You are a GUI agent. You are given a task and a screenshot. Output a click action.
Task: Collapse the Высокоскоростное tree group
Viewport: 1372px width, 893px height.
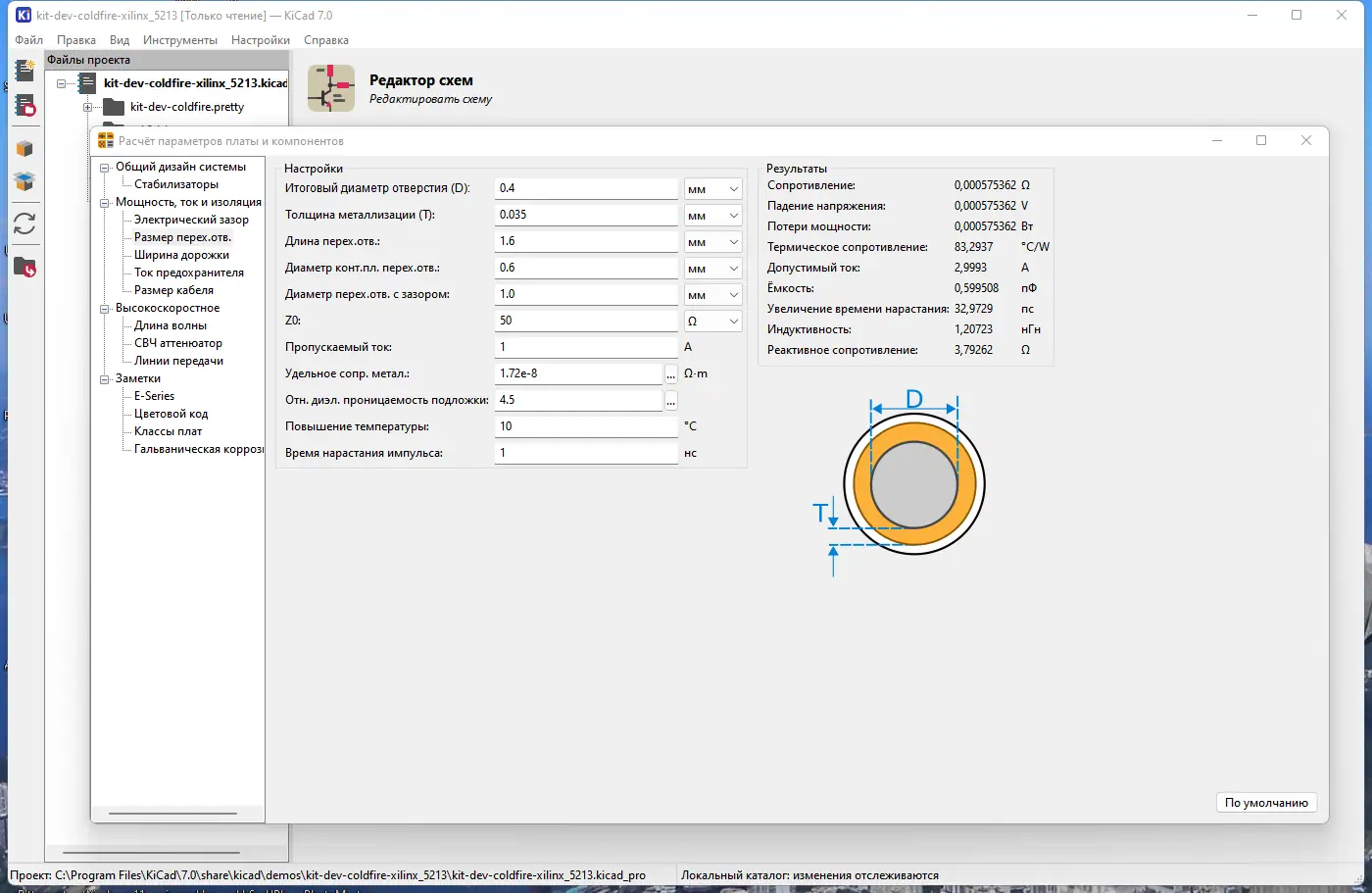click(x=105, y=309)
